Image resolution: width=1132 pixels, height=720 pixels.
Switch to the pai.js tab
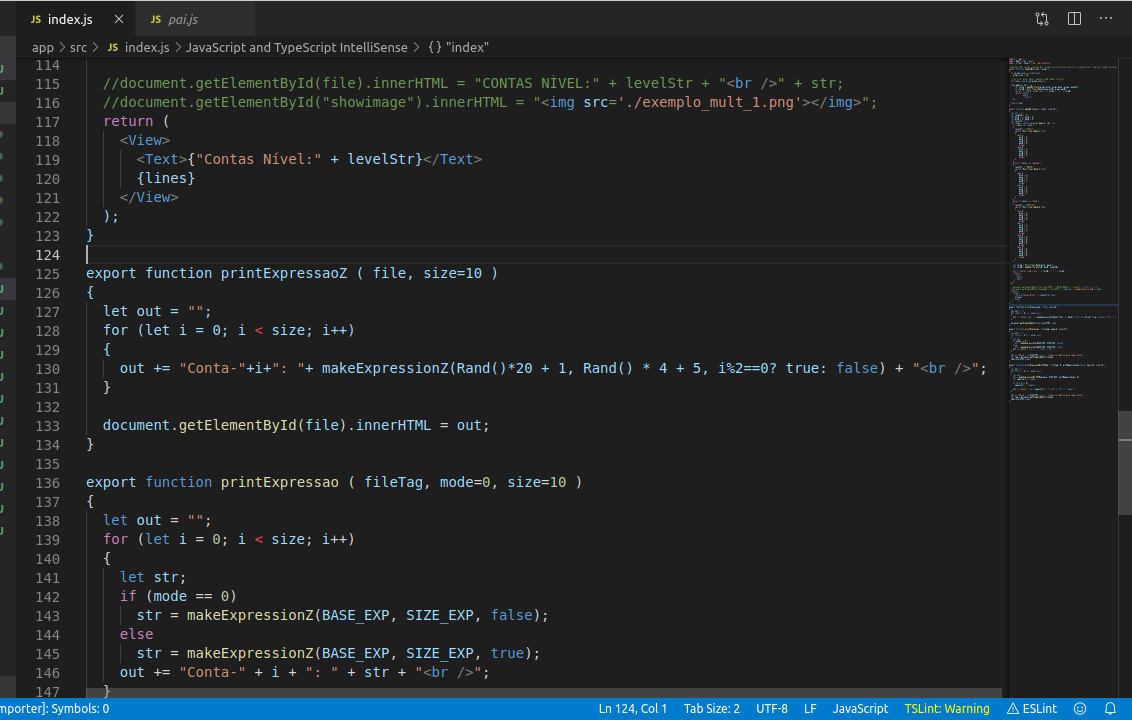[184, 19]
